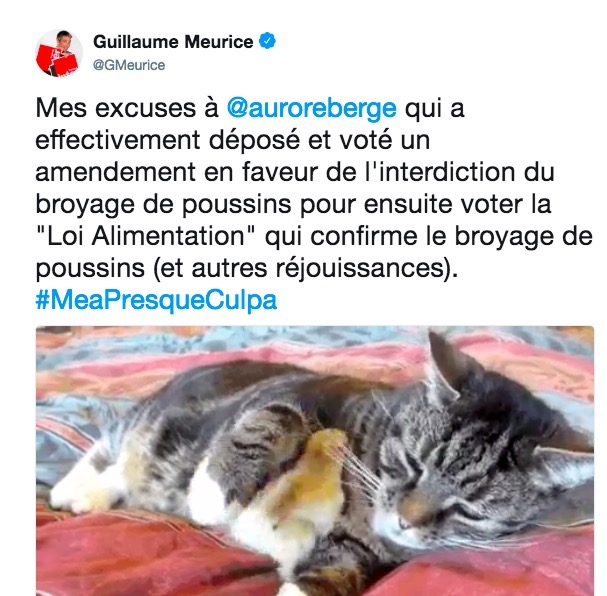Follow the #MeaPresqueCulpa hashtag
Viewport: 607px width, 596px height.
pyautogui.click(x=156, y=300)
